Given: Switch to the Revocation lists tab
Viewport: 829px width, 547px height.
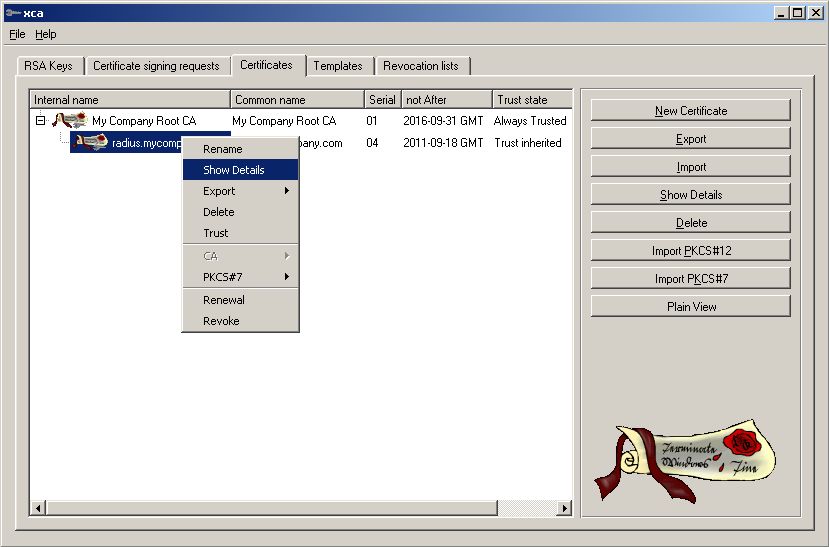Looking at the screenshot, I should [421, 66].
